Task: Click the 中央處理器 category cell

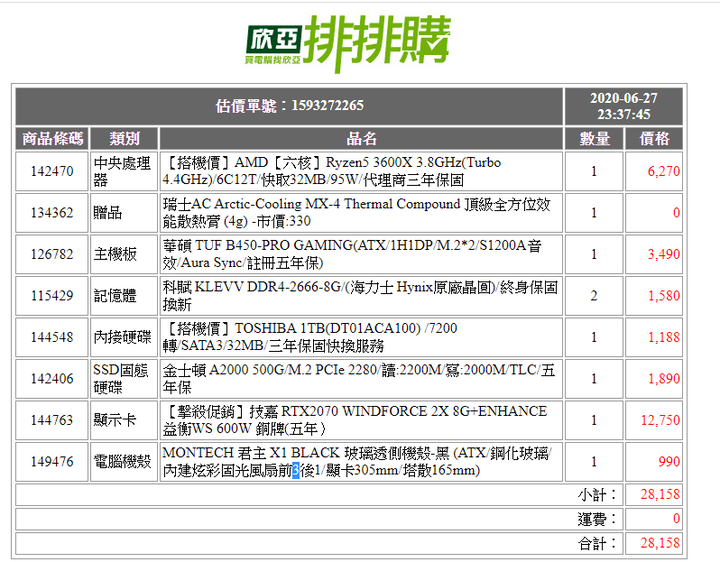Action: click(124, 171)
